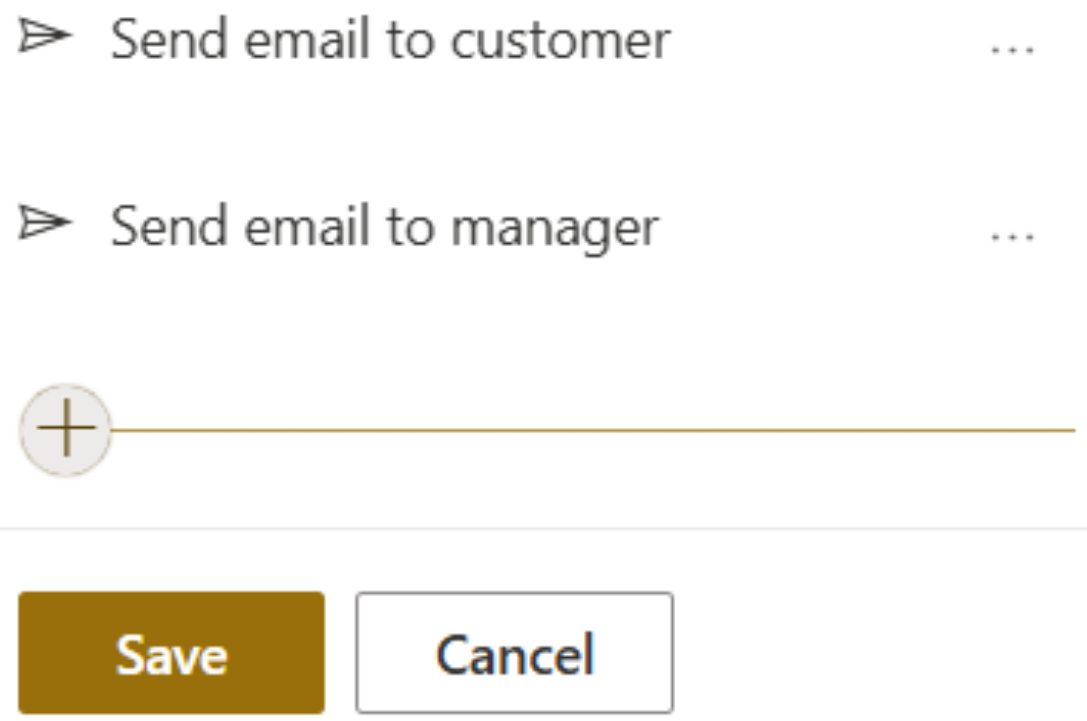Open the ellipsis menu for manager email step
The width and height of the screenshot is (1087, 721).
tap(1012, 237)
